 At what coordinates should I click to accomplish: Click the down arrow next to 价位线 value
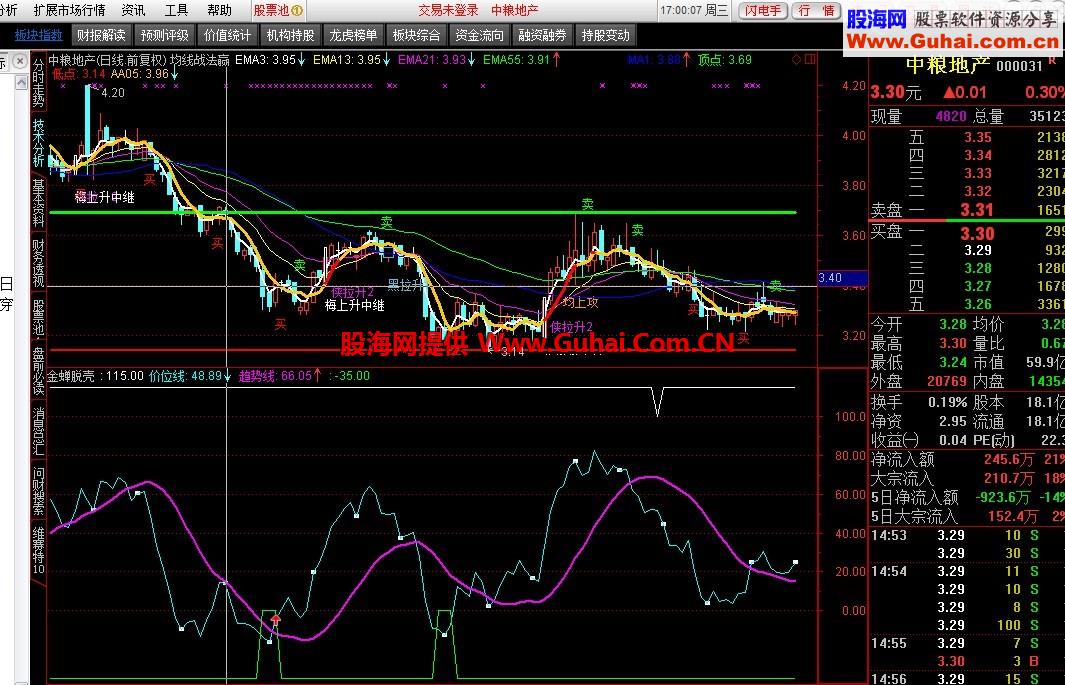228,375
